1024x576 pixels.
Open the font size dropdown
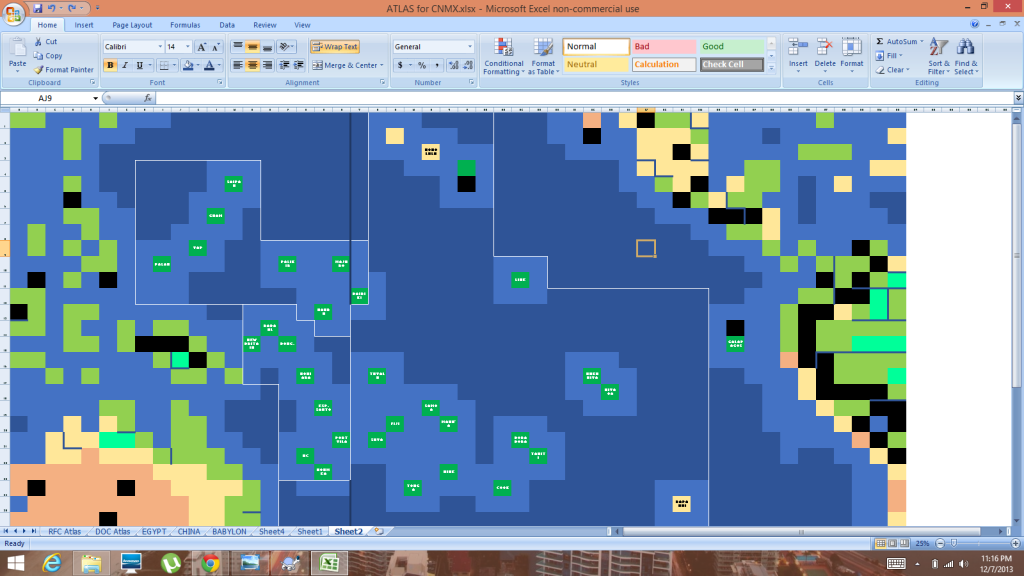[187, 47]
